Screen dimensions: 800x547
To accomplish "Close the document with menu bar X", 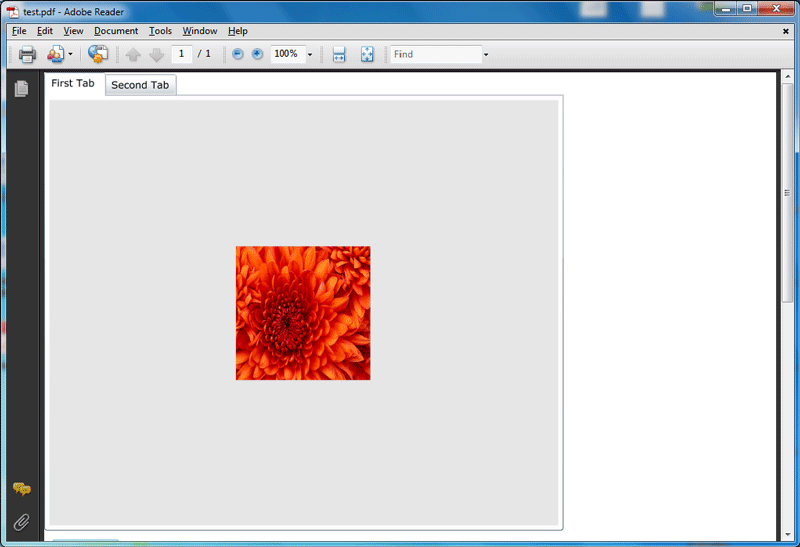I will (786, 31).
